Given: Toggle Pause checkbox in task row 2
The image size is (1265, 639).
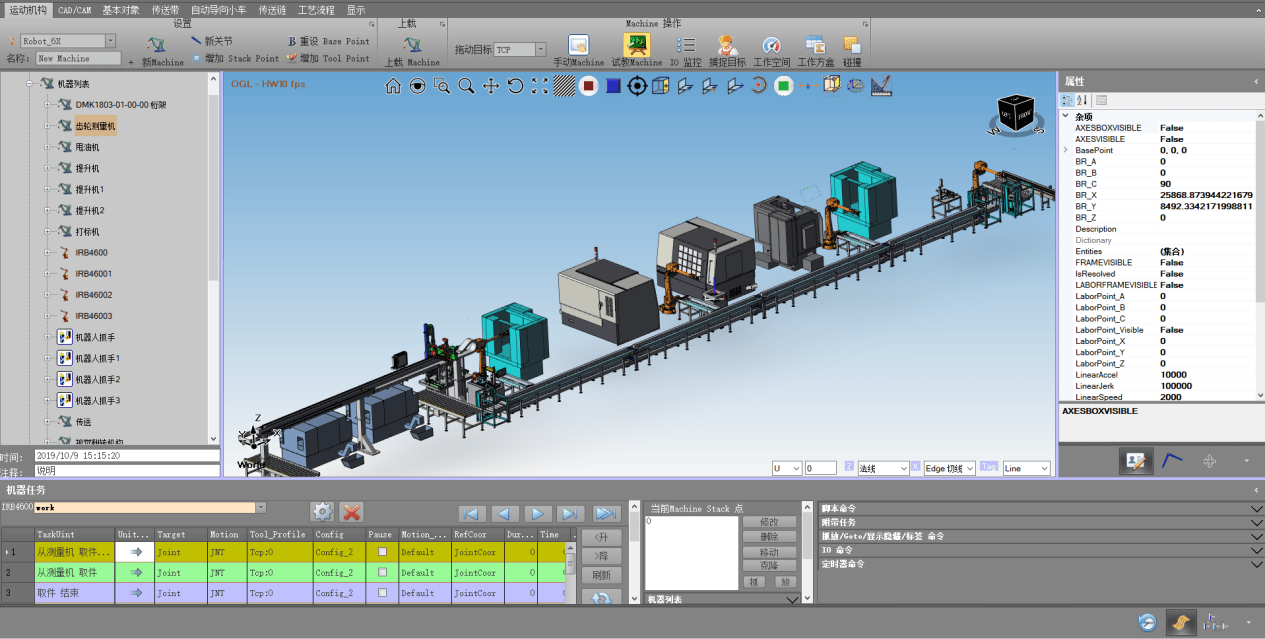Looking at the screenshot, I should coord(381,573).
